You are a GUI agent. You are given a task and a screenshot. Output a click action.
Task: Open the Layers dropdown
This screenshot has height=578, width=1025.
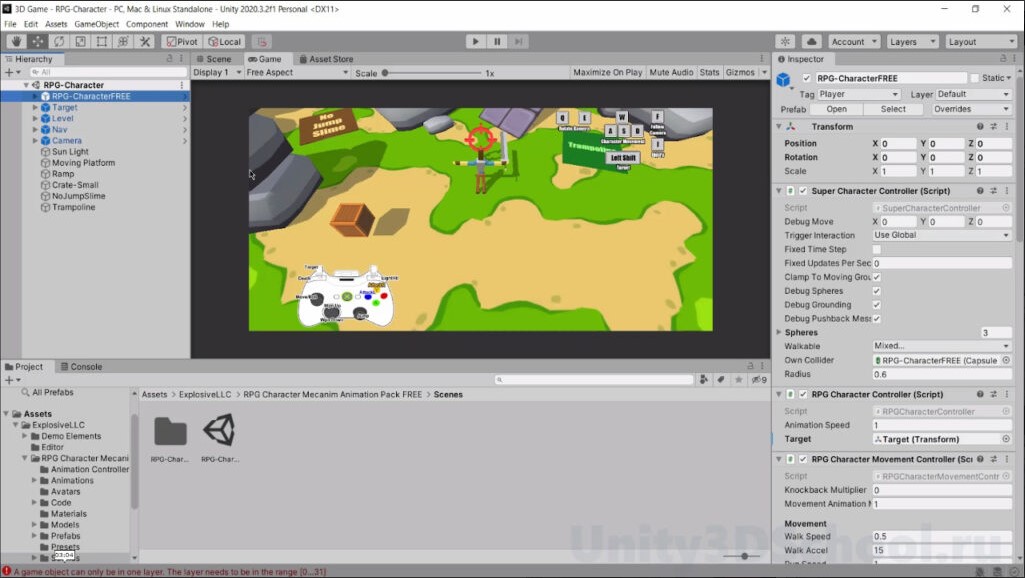(x=912, y=41)
